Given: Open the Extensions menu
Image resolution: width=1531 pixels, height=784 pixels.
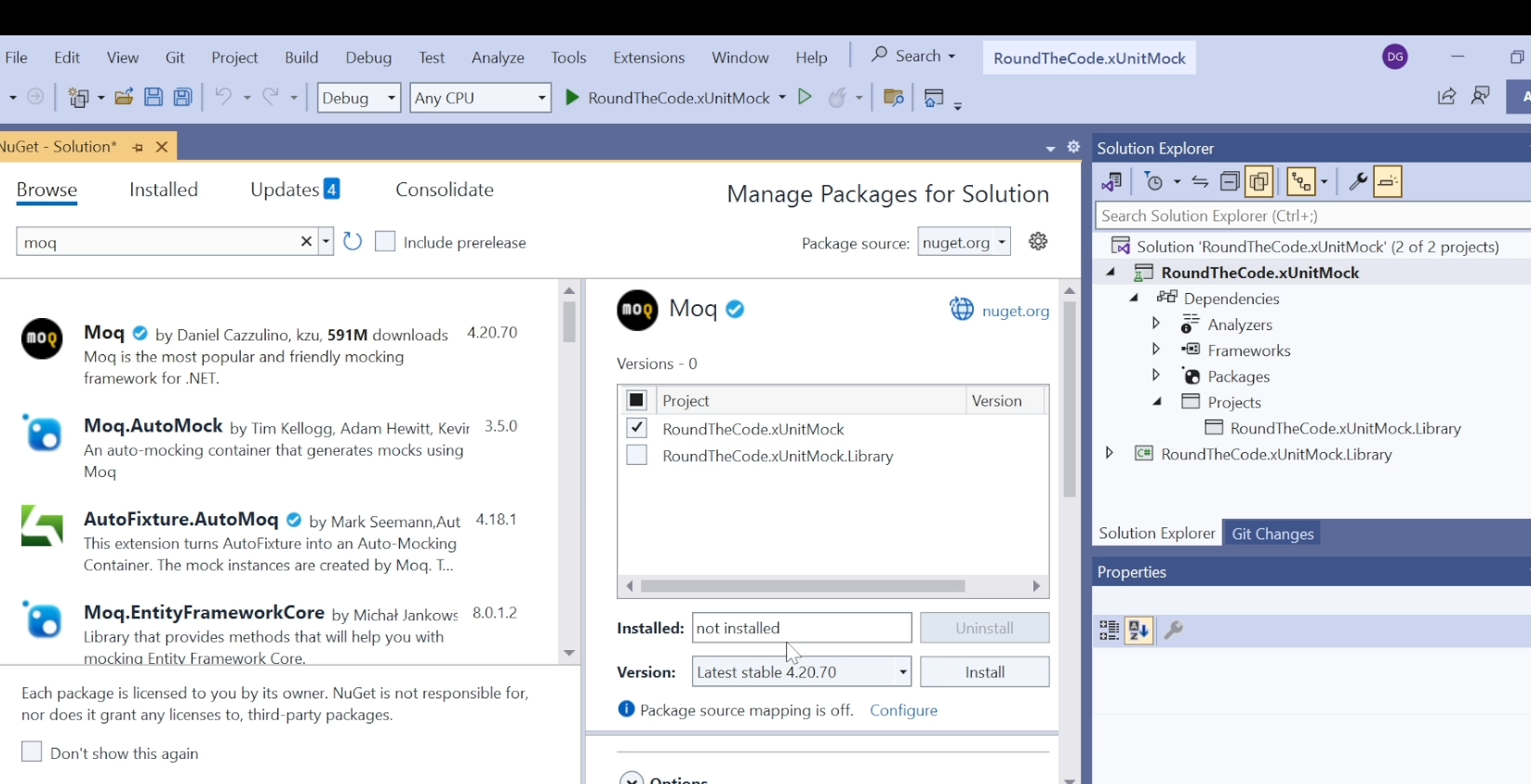Looking at the screenshot, I should tap(649, 58).
